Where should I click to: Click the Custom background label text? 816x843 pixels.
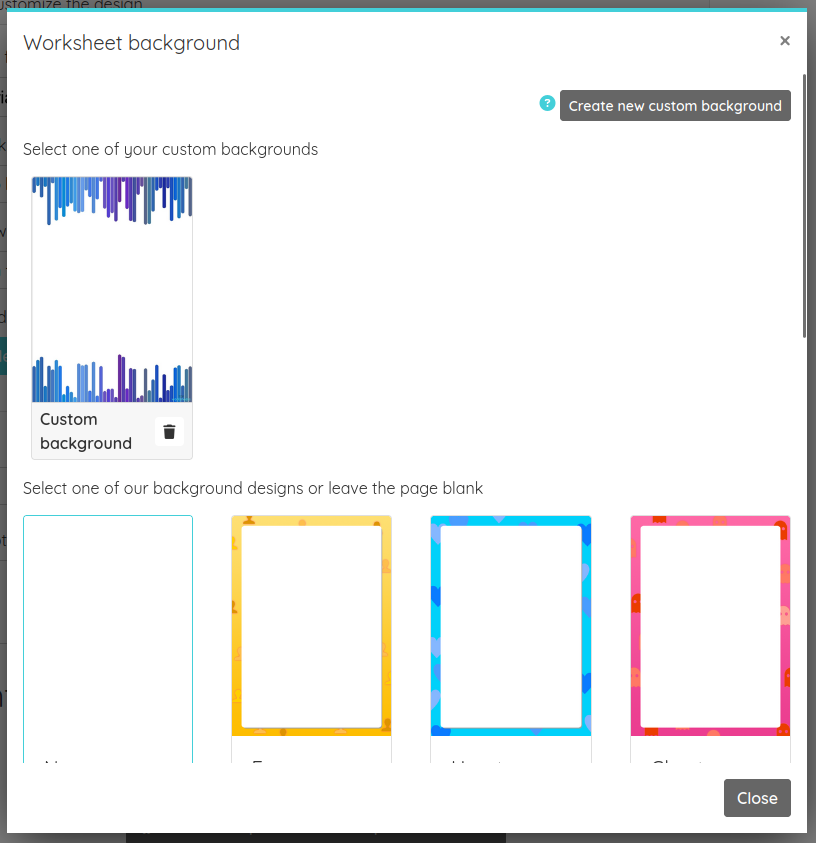86,430
